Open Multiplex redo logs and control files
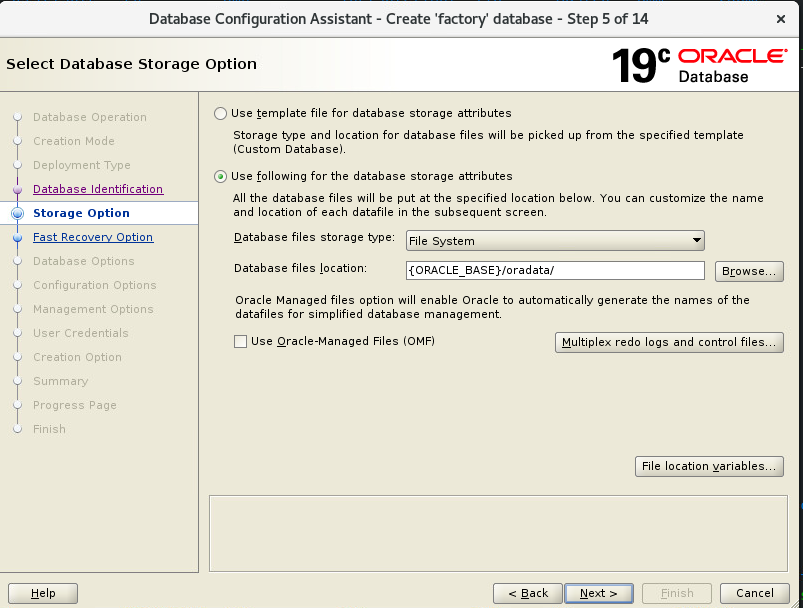Viewport: 803px width, 608px height. (x=669, y=342)
